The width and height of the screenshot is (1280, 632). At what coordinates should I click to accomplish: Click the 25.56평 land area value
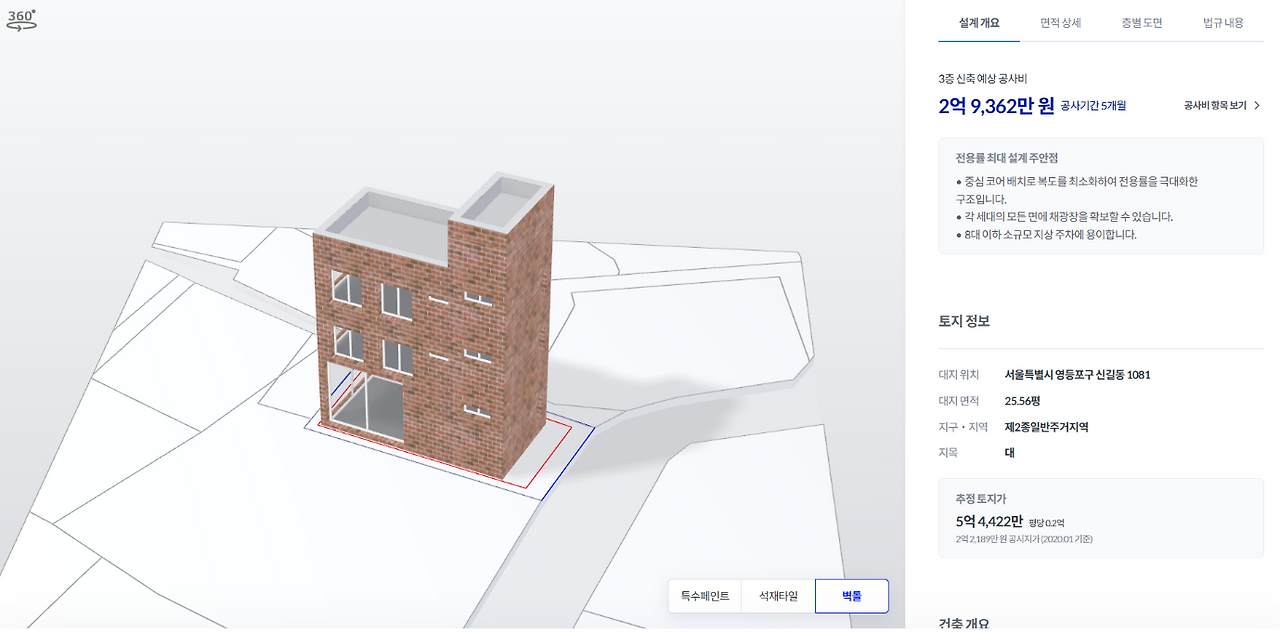coord(1022,401)
